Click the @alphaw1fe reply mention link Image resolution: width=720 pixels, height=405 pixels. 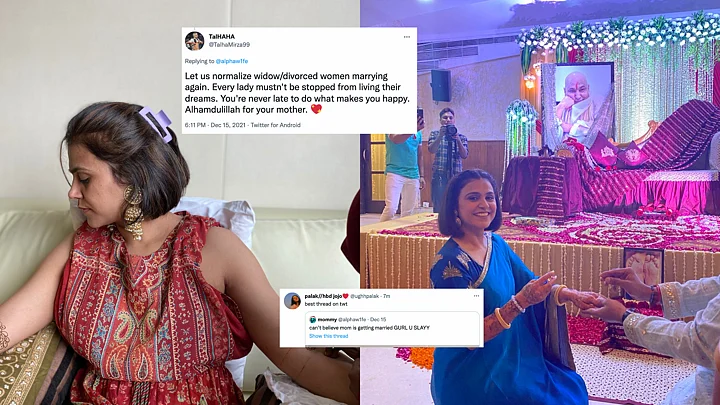[x=231, y=61]
